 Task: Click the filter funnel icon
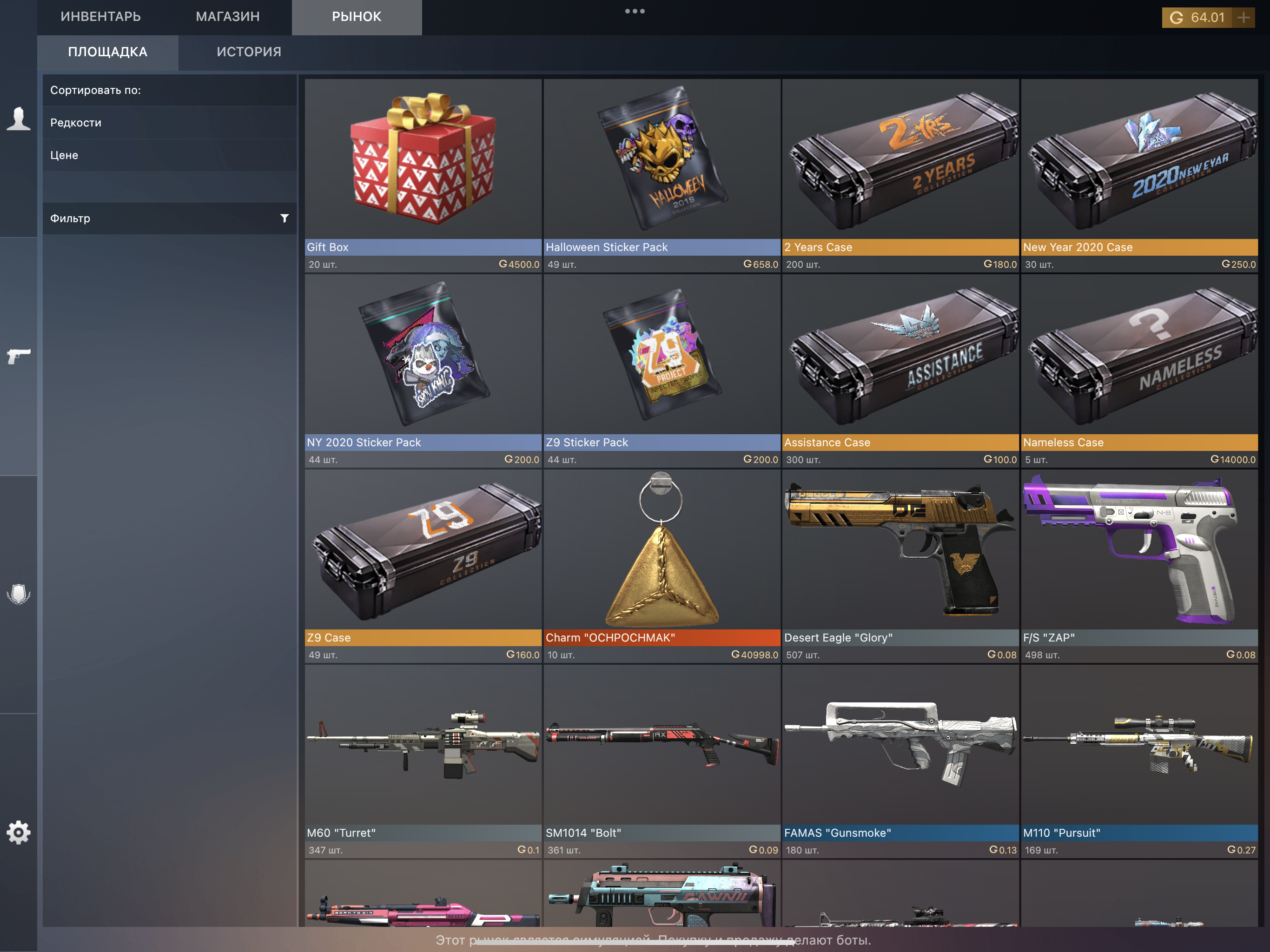click(284, 218)
